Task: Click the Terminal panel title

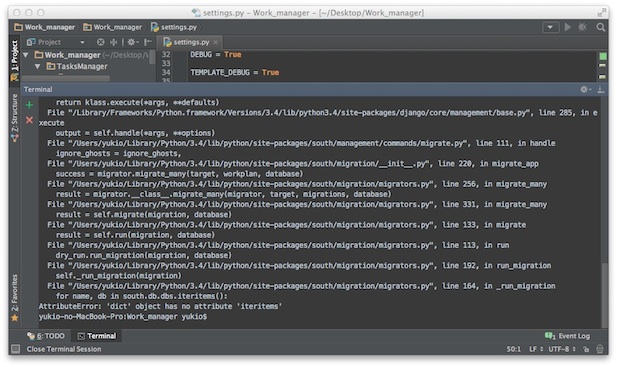Action: pyautogui.click(x=38, y=90)
